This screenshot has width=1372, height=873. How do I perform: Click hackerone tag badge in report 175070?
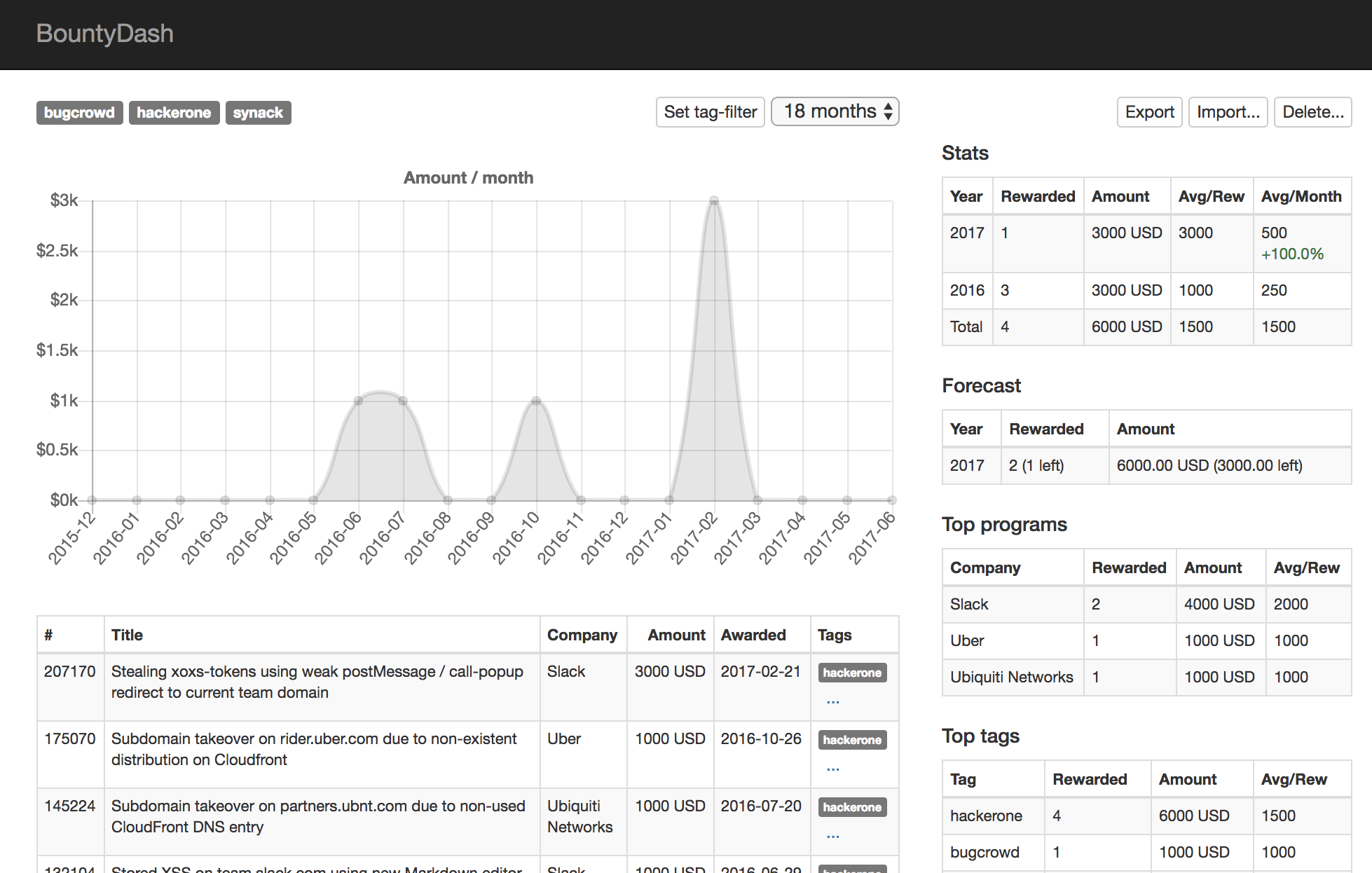coord(852,740)
